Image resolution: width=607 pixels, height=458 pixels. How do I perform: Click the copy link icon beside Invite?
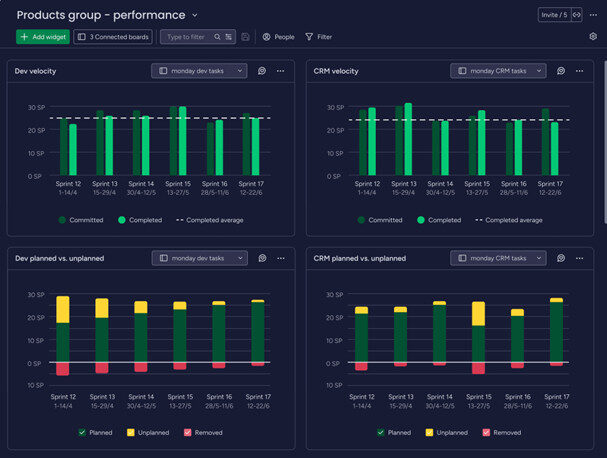(x=576, y=15)
